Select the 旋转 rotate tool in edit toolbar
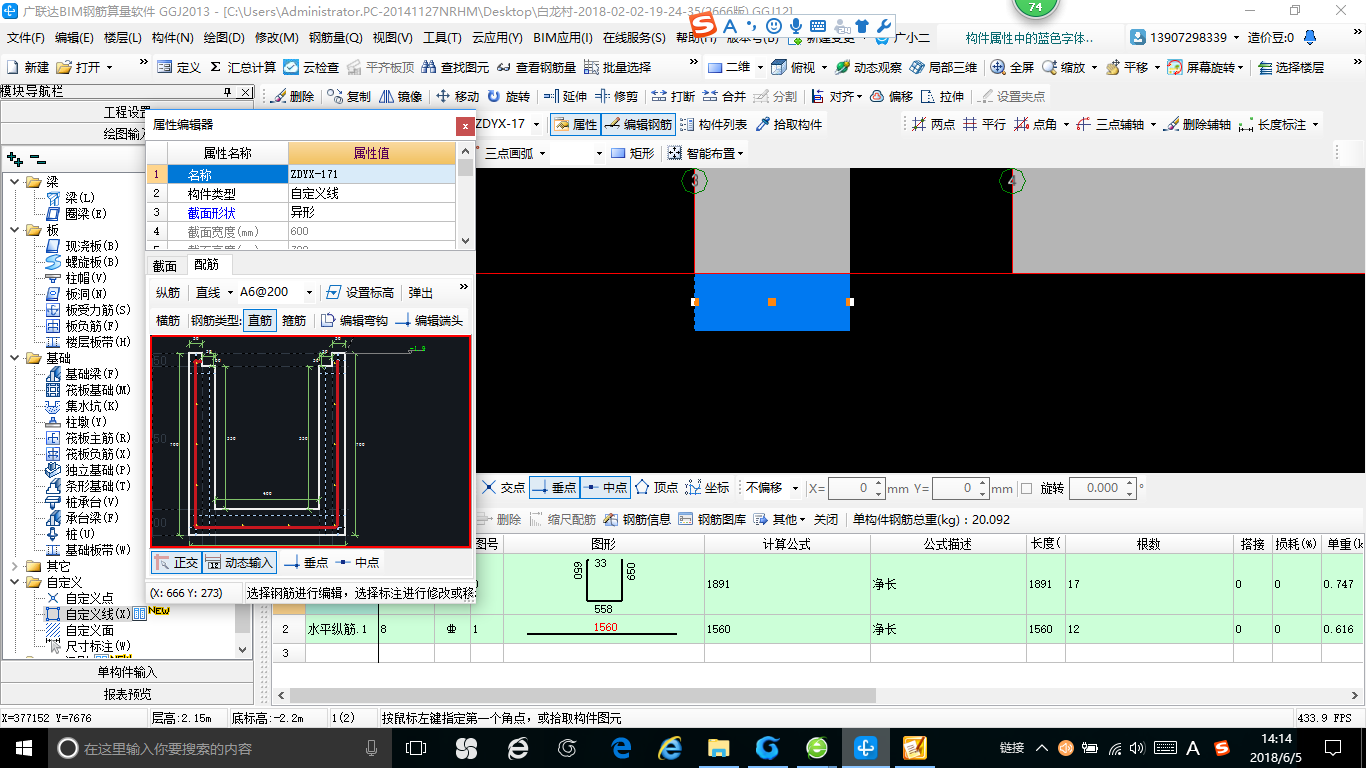The height and width of the screenshot is (768, 1366). coord(509,96)
